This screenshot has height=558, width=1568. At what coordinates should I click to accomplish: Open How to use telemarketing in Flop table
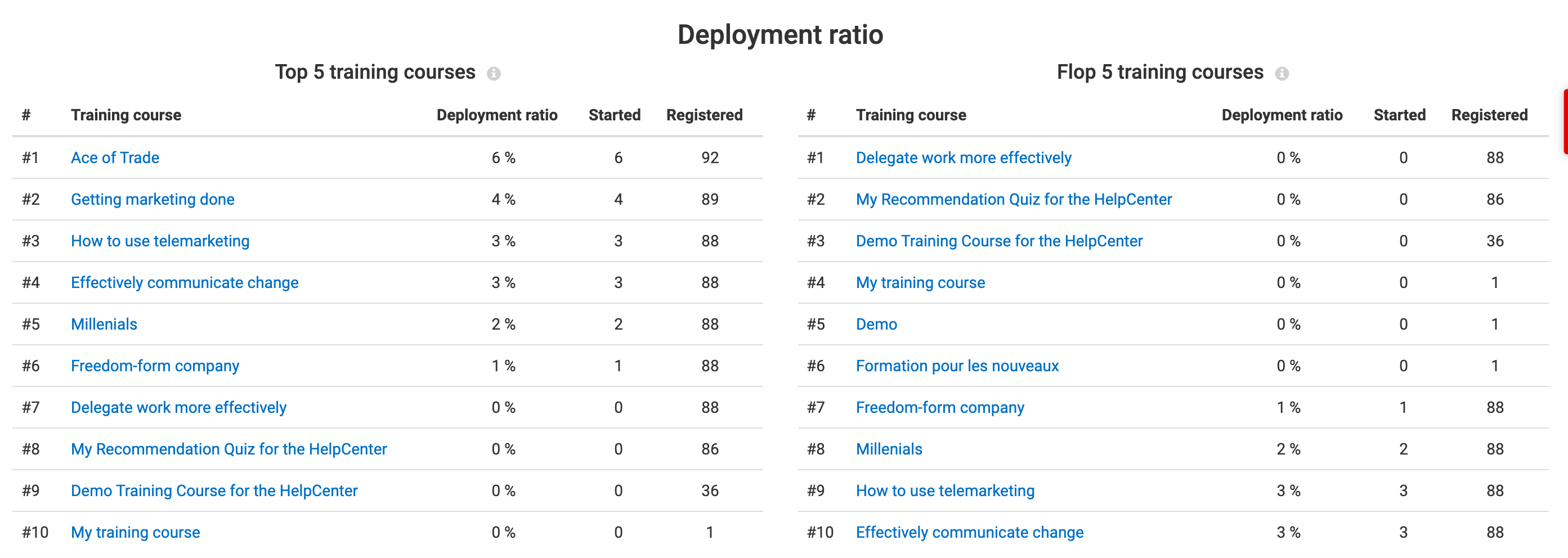pos(946,490)
